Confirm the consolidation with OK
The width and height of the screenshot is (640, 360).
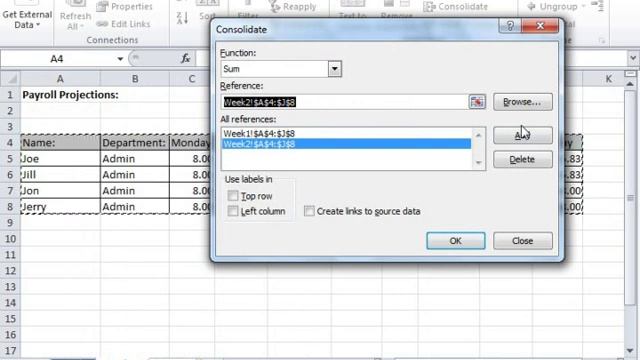[x=456, y=241]
